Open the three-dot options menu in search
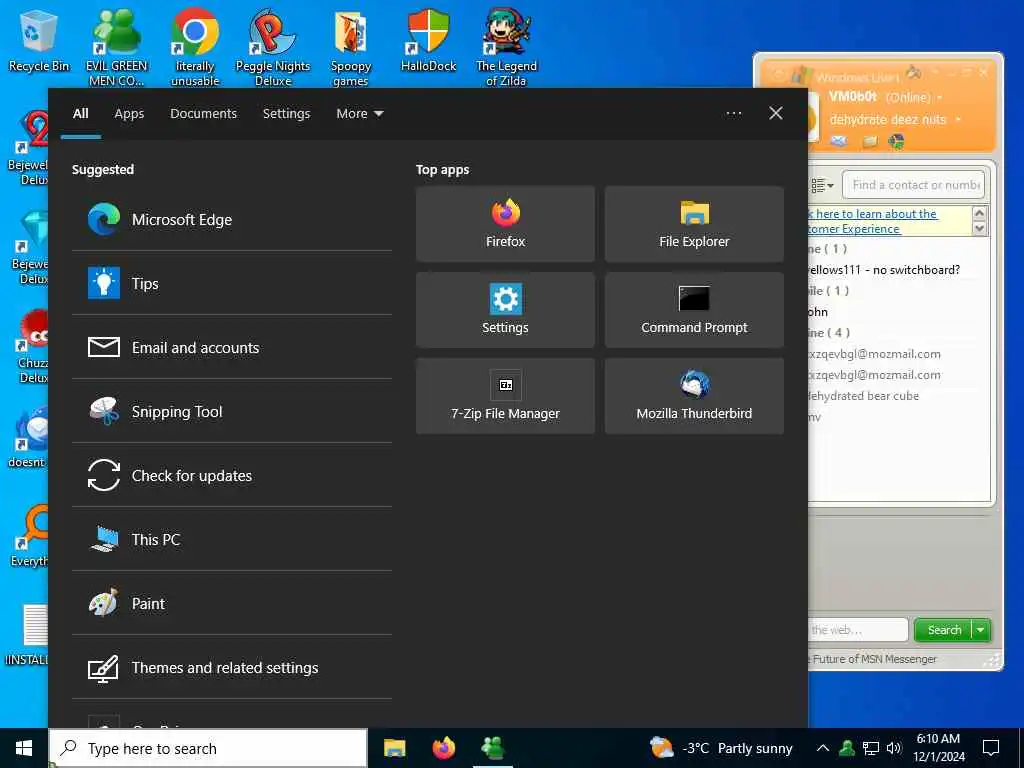1024x768 pixels. click(x=734, y=114)
